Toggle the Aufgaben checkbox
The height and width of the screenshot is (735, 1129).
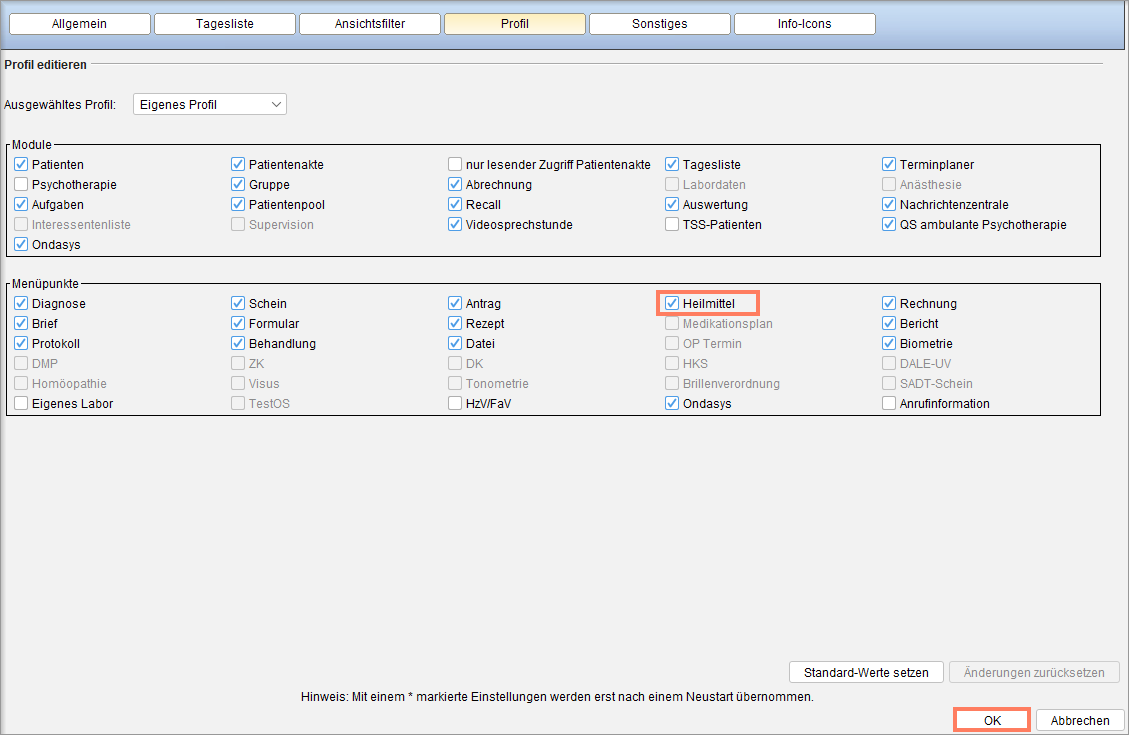[21, 204]
